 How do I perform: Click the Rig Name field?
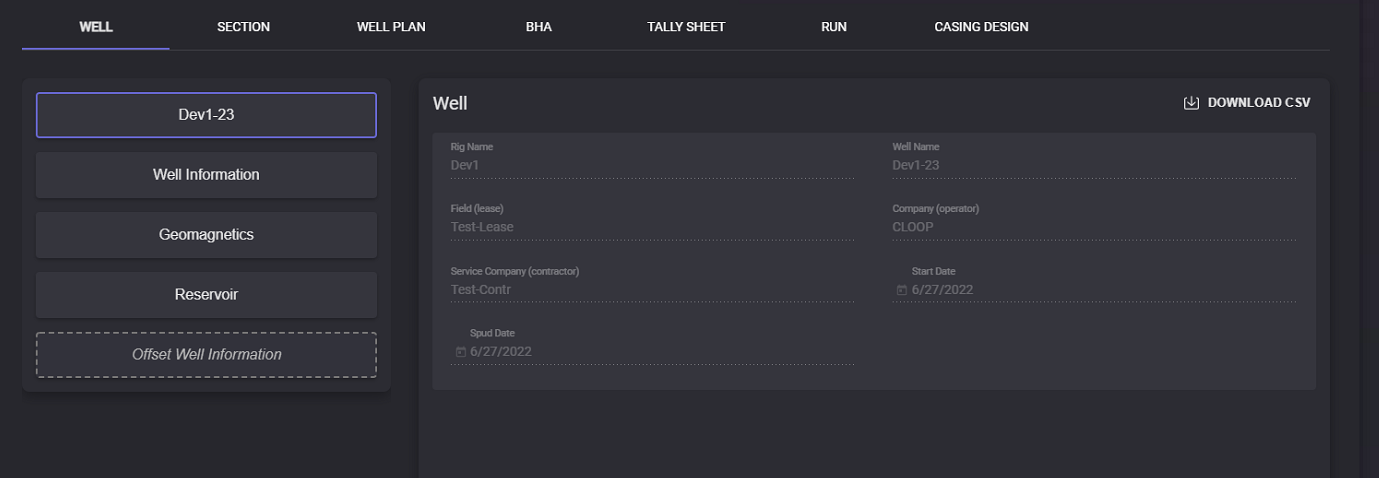[652, 165]
